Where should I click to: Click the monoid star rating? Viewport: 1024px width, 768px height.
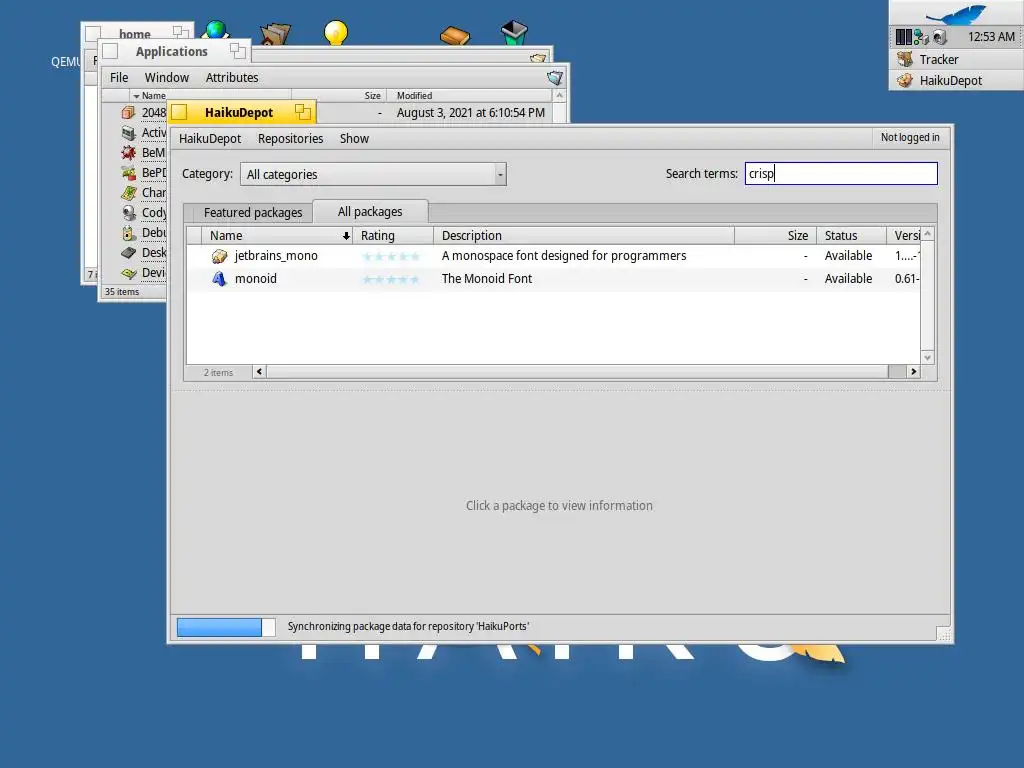click(x=391, y=280)
